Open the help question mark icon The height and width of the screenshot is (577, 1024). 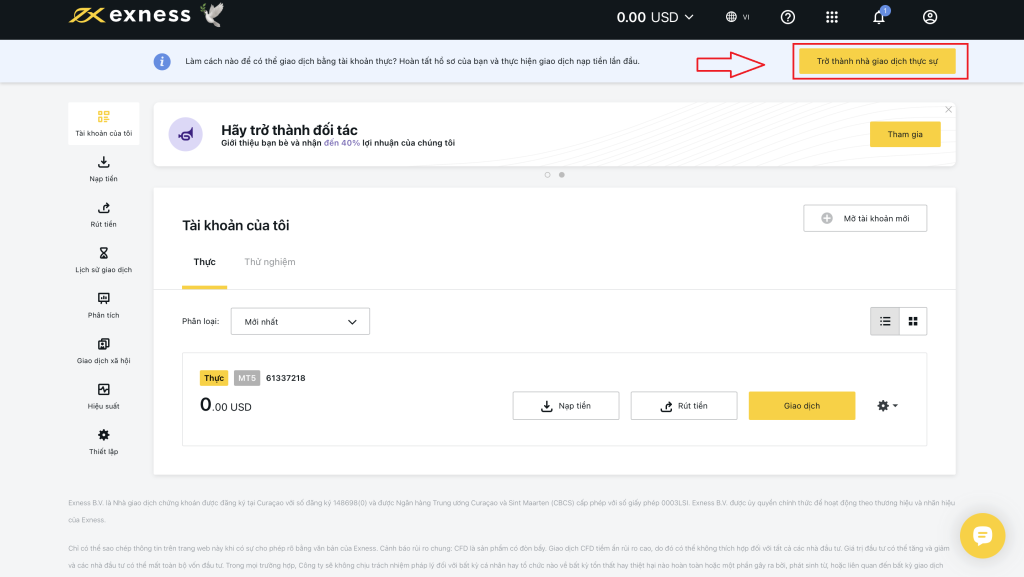click(x=788, y=17)
